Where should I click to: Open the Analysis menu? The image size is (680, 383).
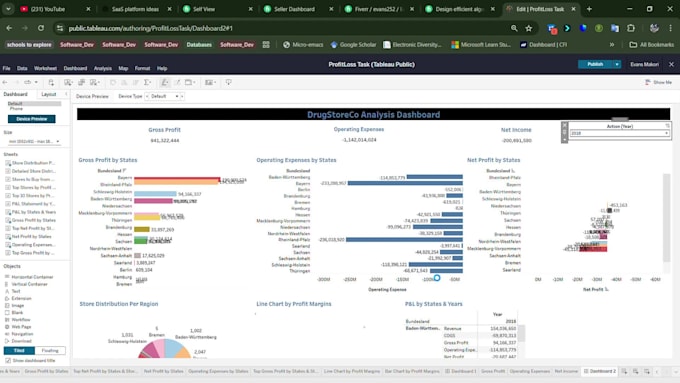click(x=103, y=69)
